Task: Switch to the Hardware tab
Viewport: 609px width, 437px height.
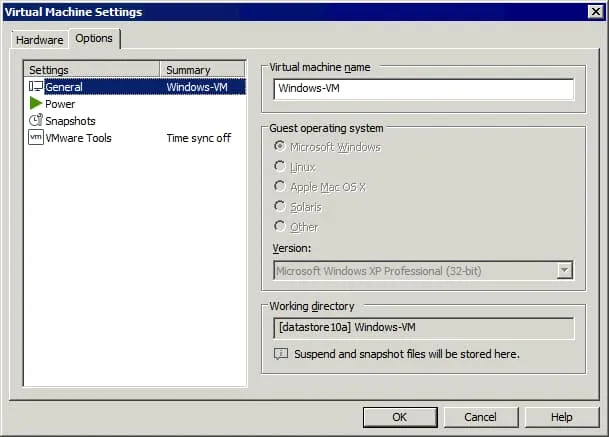Action: point(40,40)
